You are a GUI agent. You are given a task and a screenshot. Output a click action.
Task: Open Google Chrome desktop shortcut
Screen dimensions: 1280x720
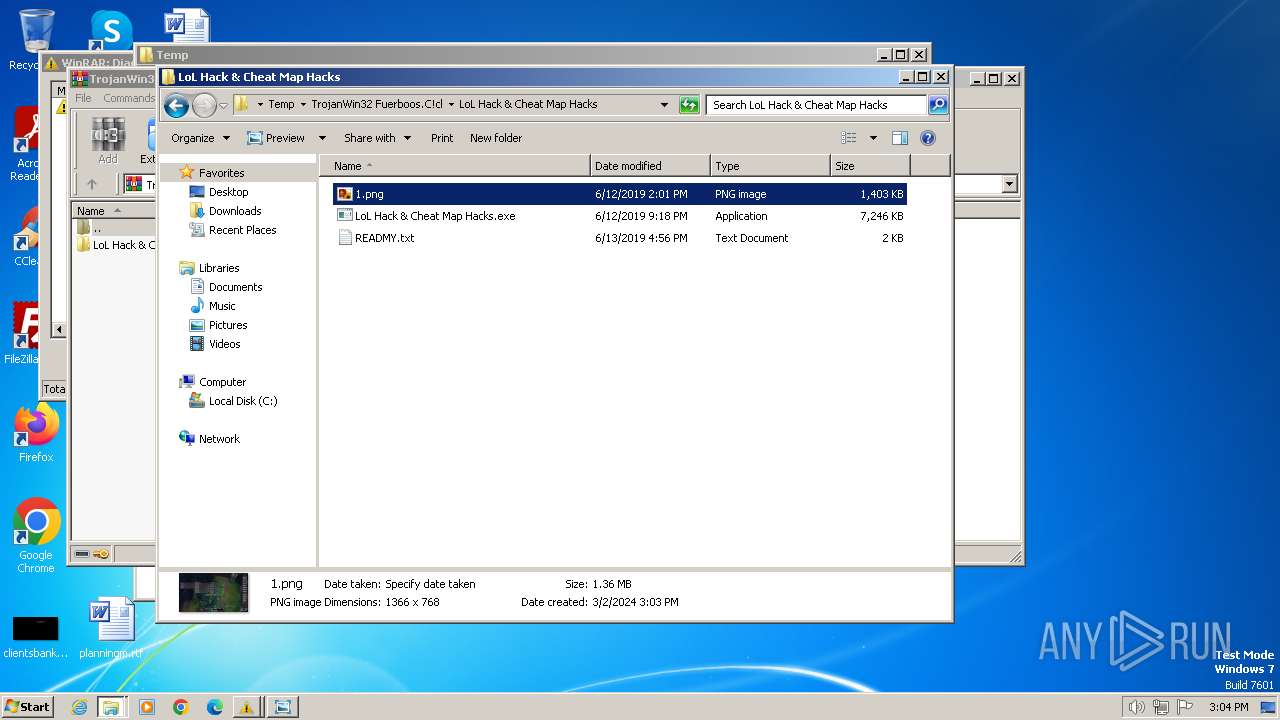36,536
